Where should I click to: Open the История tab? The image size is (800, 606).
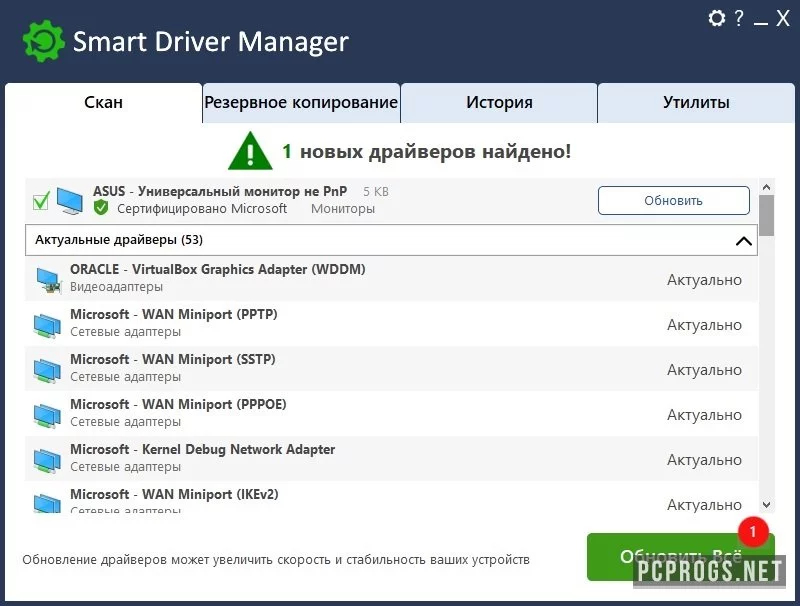point(499,103)
